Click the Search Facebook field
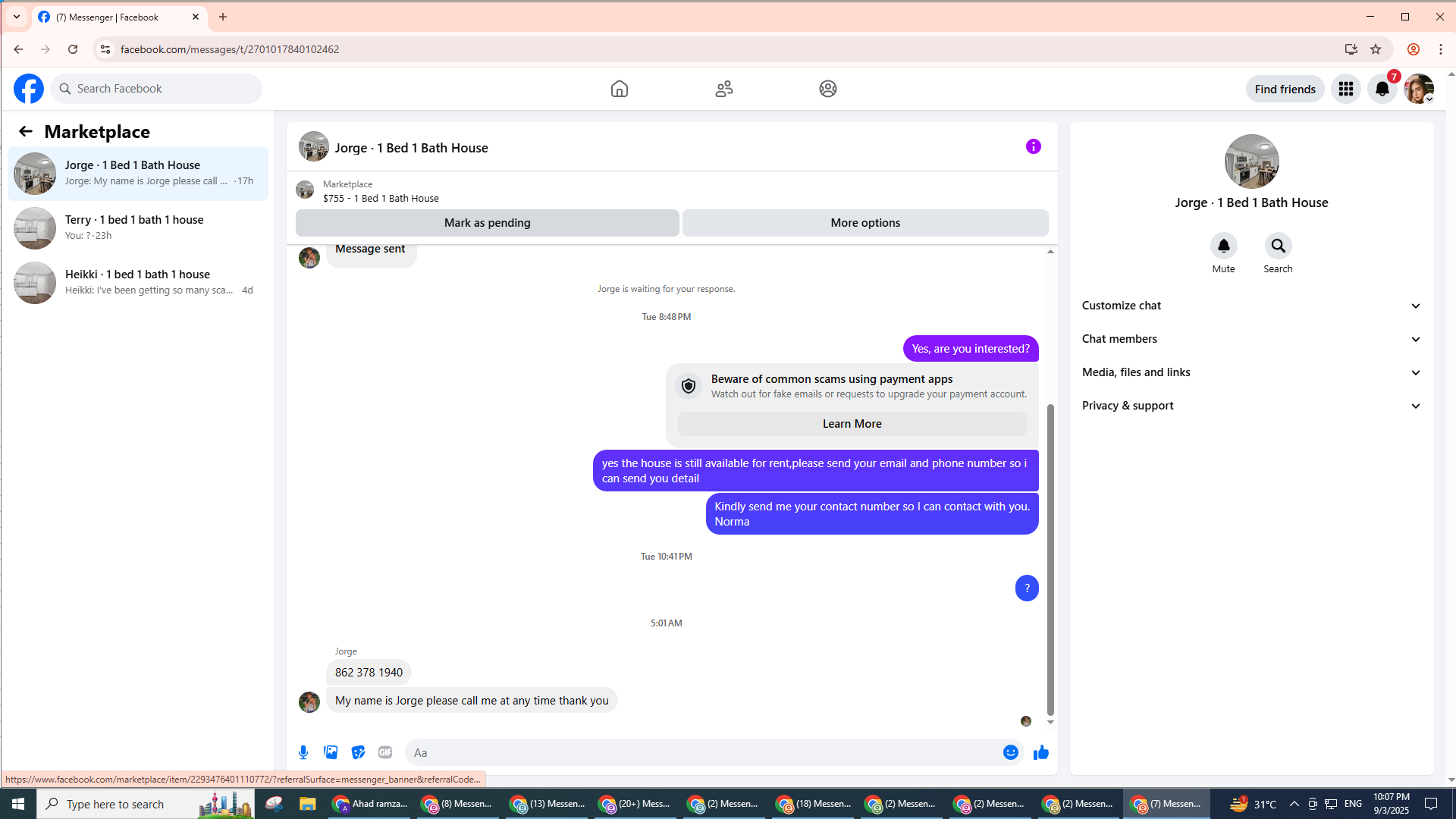Viewport: 1456px width, 819px height. [x=157, y=89]
